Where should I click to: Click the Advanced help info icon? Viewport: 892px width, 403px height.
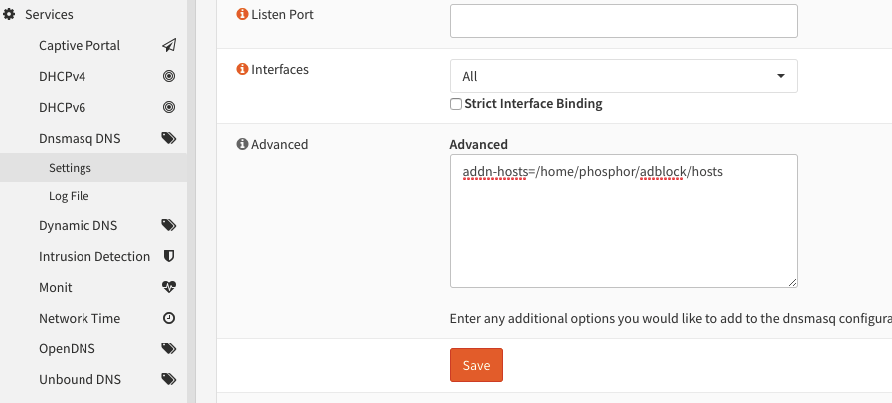[x=242, y=144]
